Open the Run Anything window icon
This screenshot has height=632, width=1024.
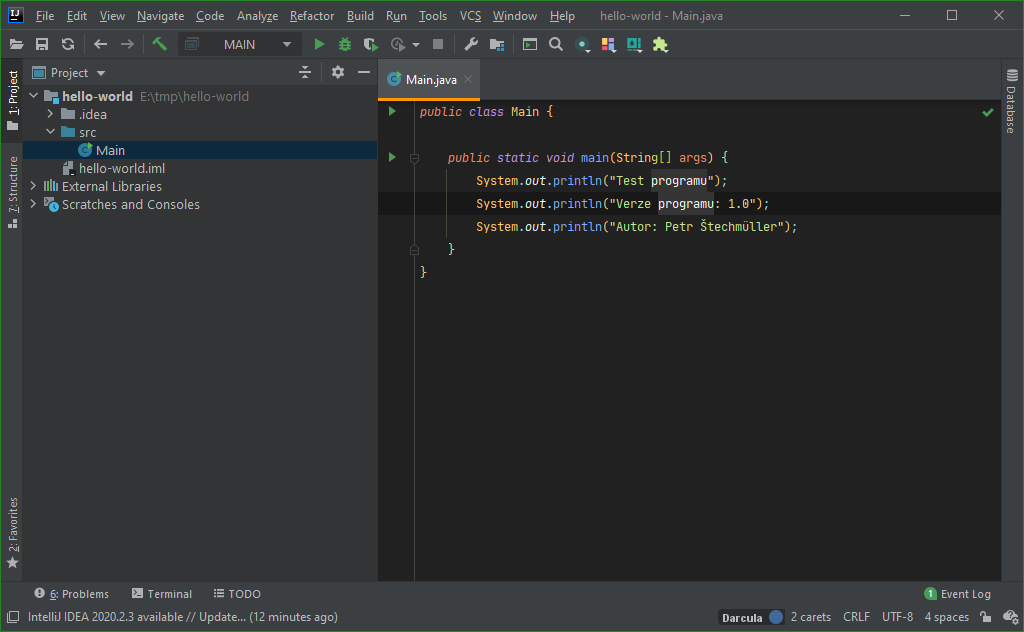click(x=530, y=44)
